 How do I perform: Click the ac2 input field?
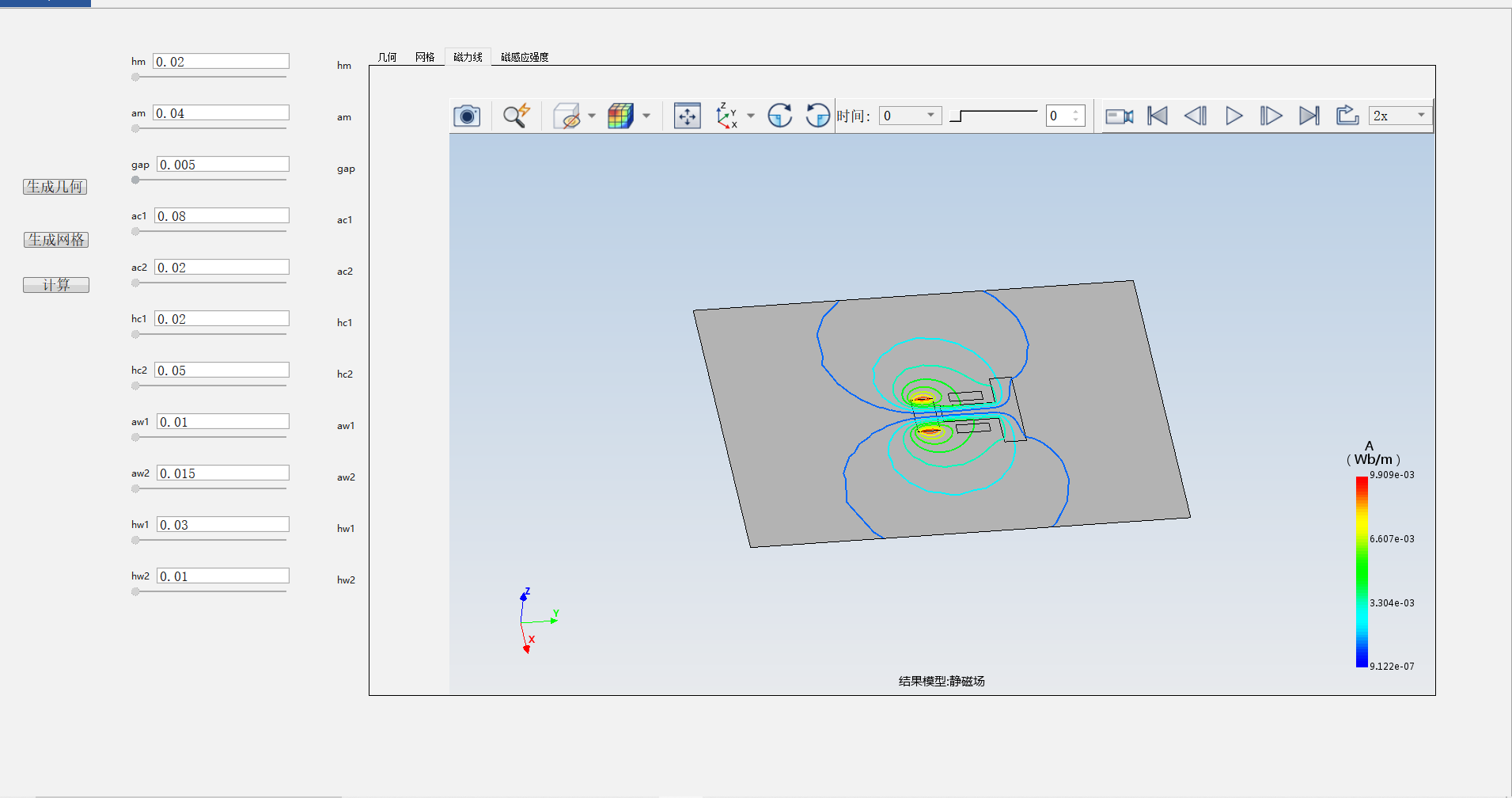click(222, 267)
